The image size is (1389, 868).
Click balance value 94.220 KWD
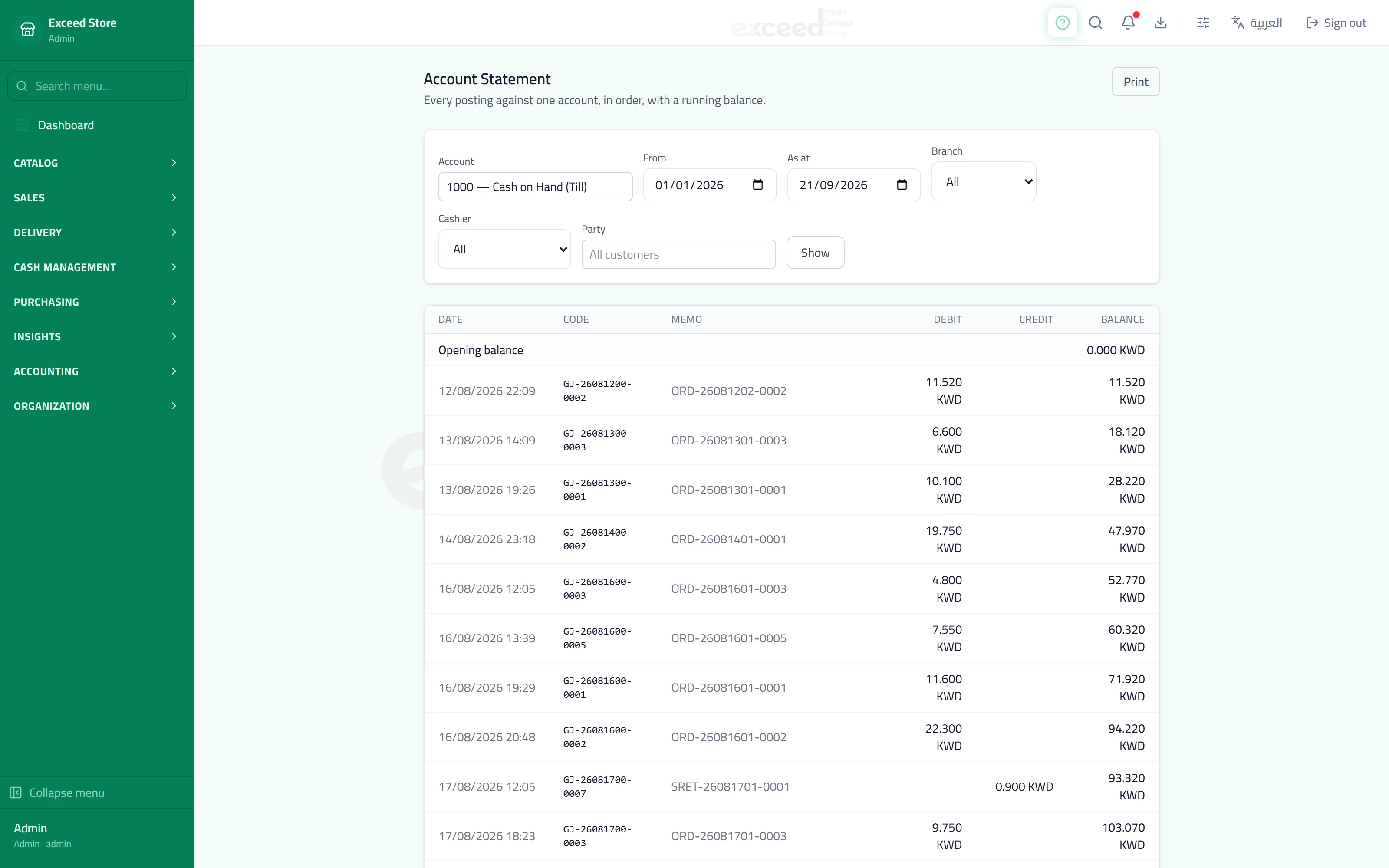[x=1126, y=737]
